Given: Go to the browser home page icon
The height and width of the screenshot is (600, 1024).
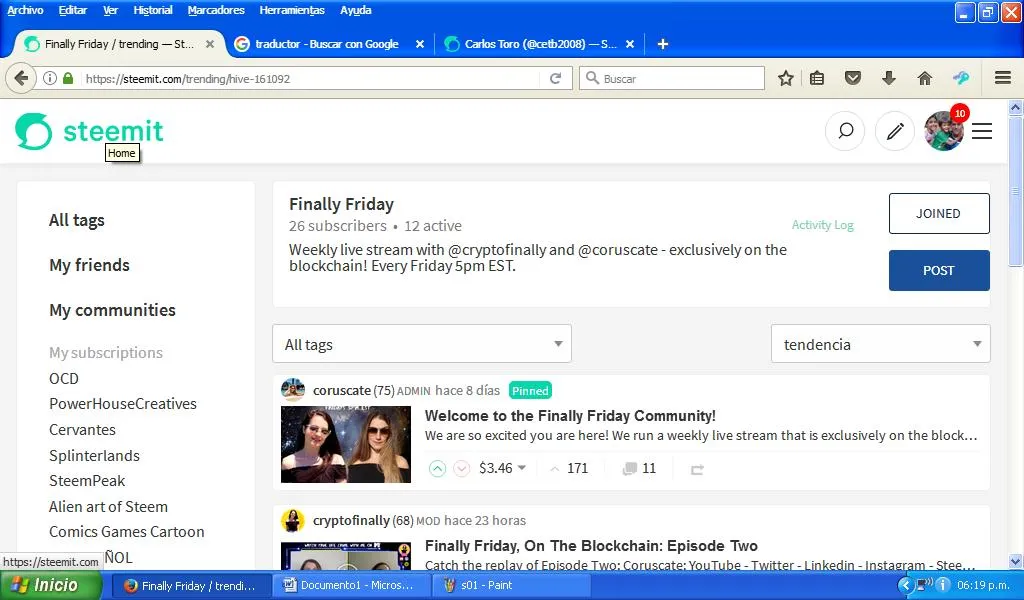Looking at the screenshot, I should (924, 78).
